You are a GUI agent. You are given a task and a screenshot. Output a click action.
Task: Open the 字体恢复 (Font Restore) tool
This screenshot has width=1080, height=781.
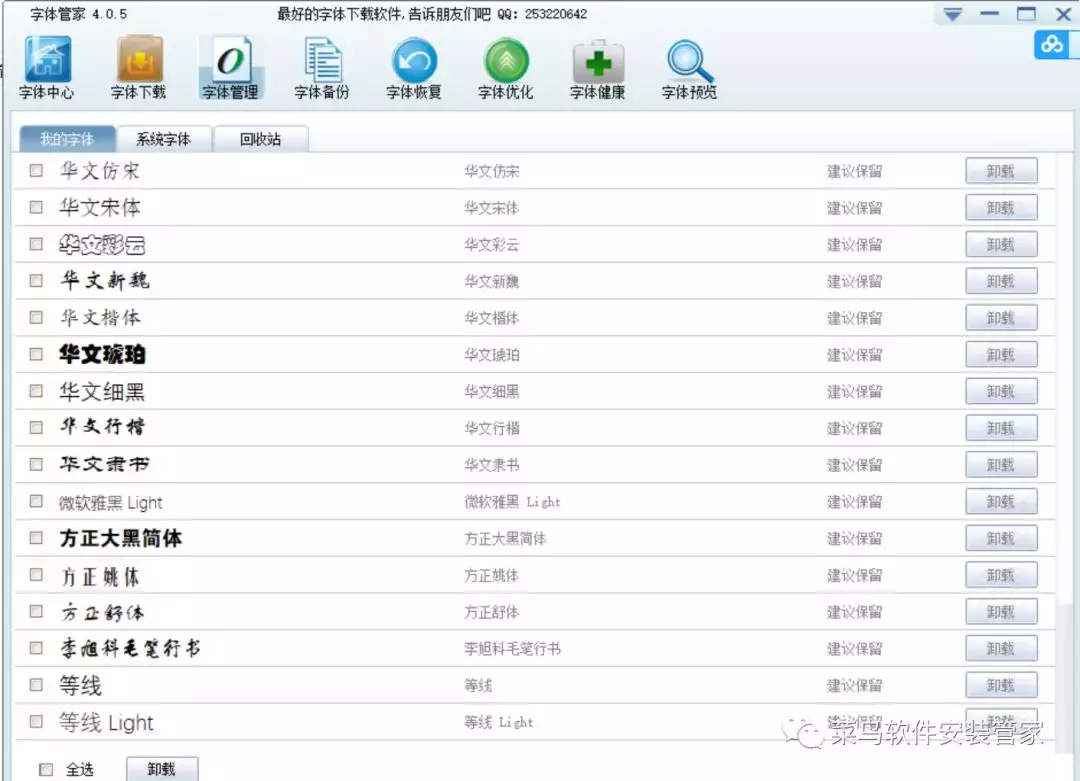(x=414, y=65)
